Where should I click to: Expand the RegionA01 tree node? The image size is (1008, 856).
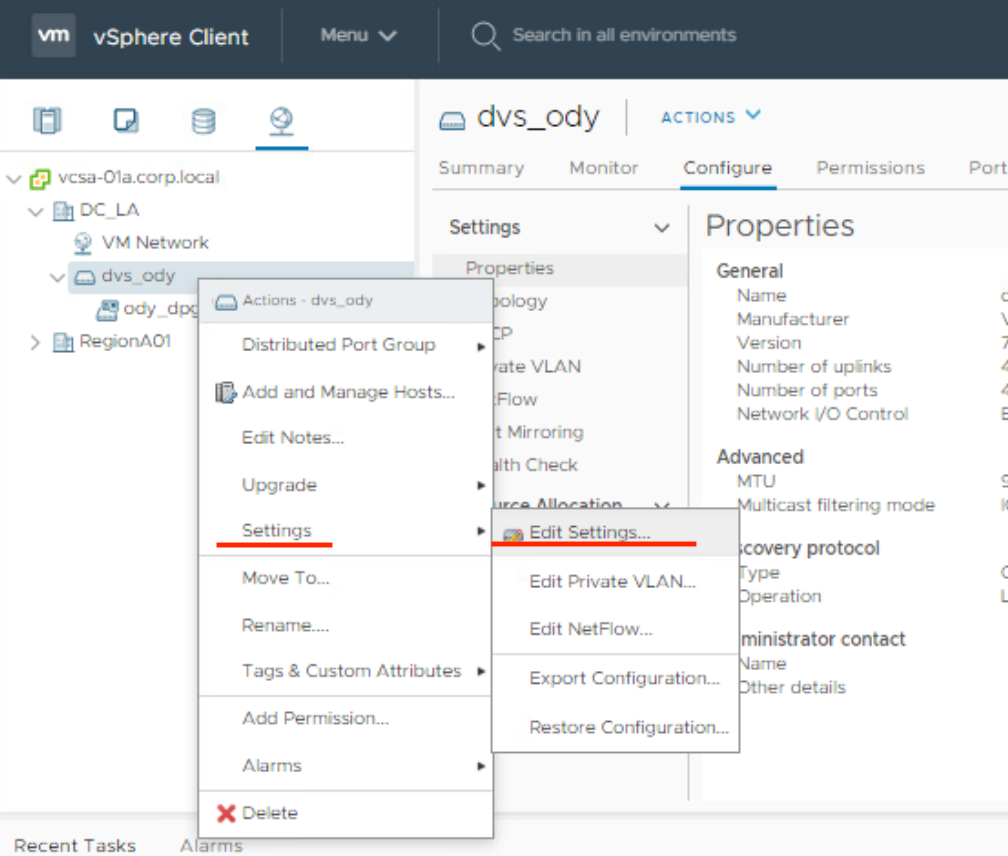35,343
